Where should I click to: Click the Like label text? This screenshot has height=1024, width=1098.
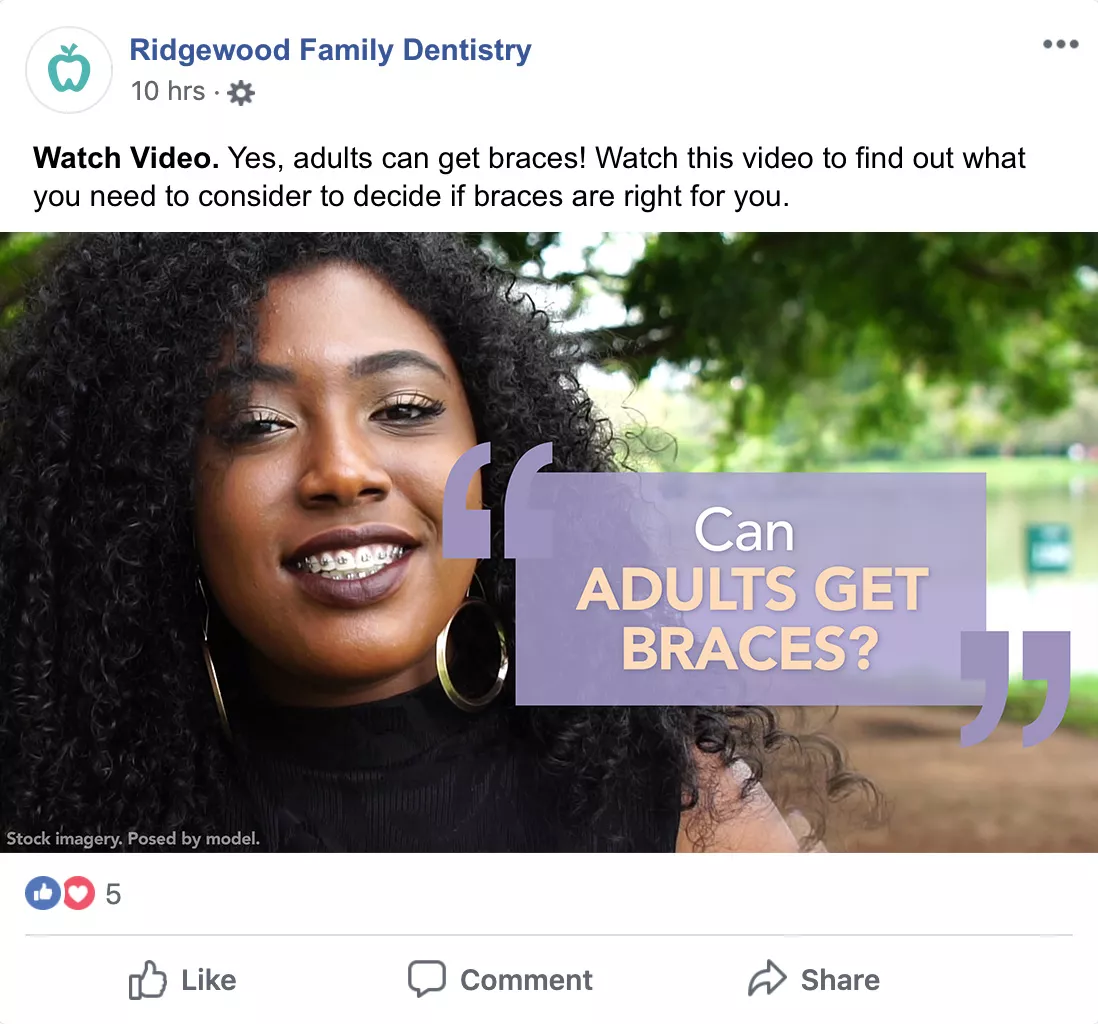[207, 981]
